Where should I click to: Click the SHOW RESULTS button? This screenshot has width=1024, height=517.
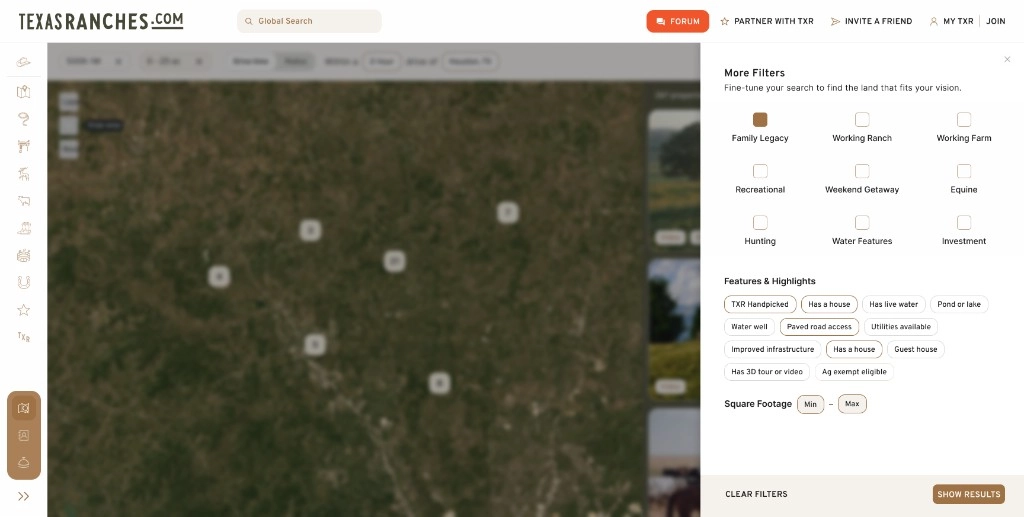pos(968,494)
